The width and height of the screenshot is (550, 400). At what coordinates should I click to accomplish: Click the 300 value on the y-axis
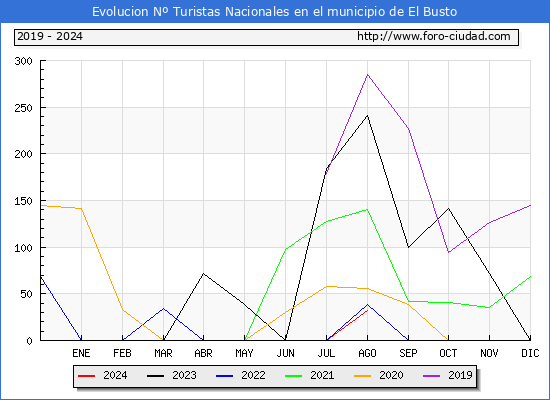click(x=24, y=61)
